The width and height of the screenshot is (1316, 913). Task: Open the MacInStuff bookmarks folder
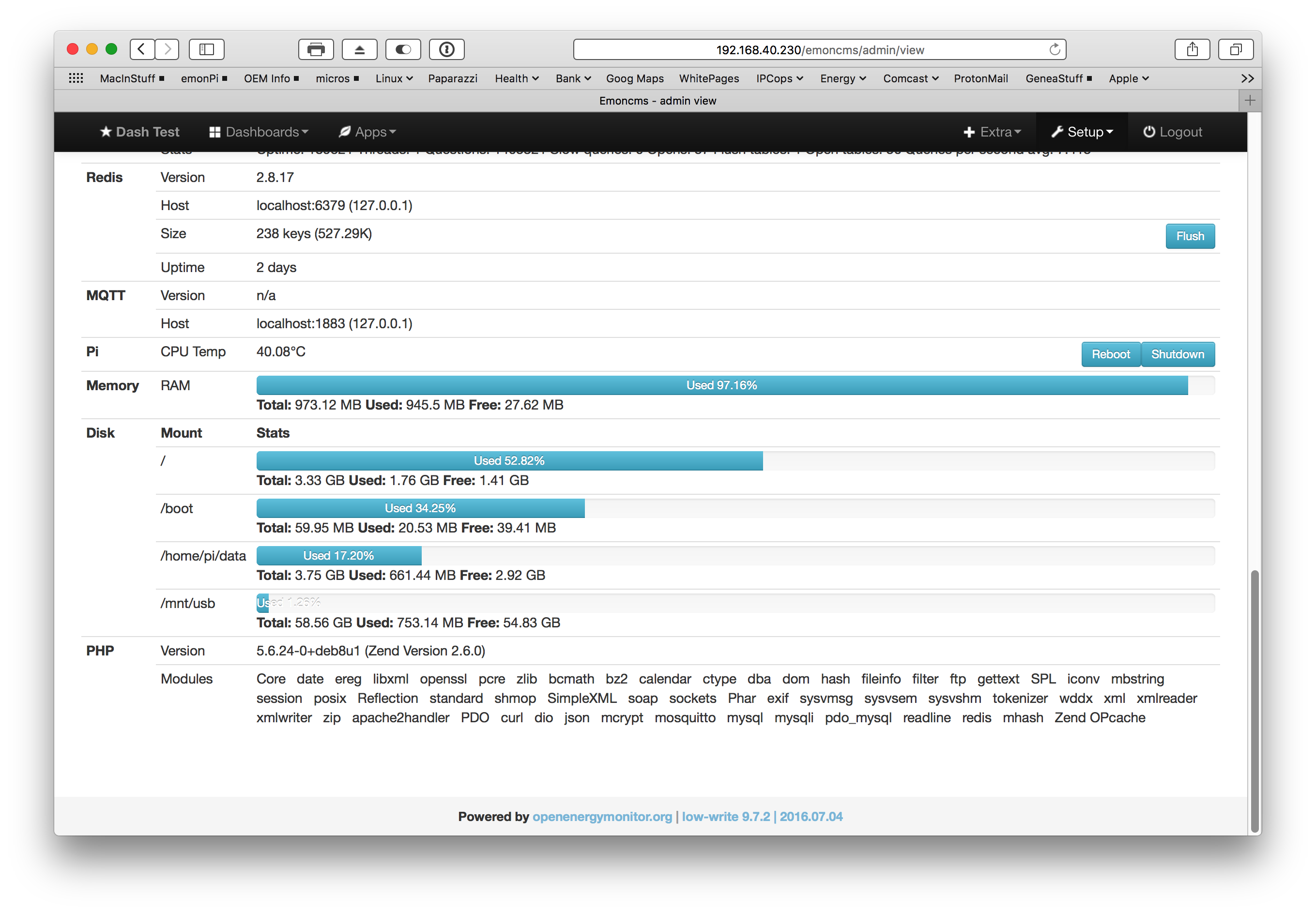[x=132, y=78]
